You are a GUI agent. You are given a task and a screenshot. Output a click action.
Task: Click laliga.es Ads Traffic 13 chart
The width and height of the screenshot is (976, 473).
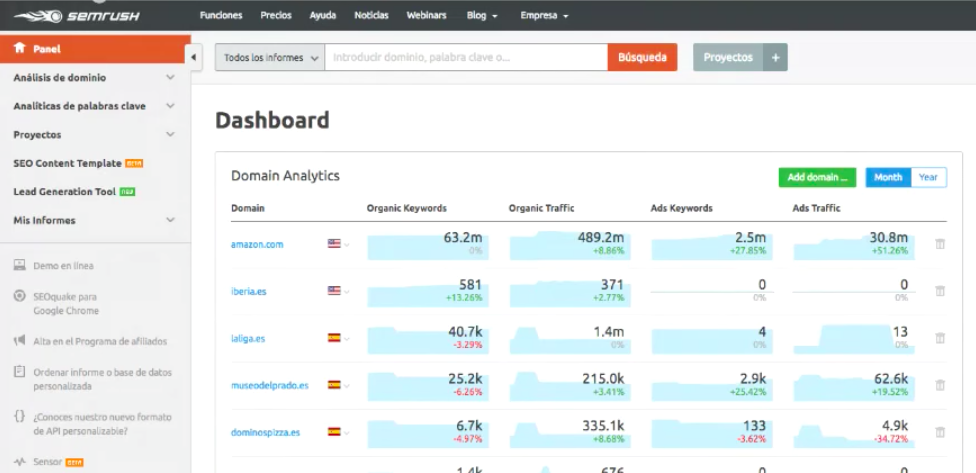tap(853, 339)
